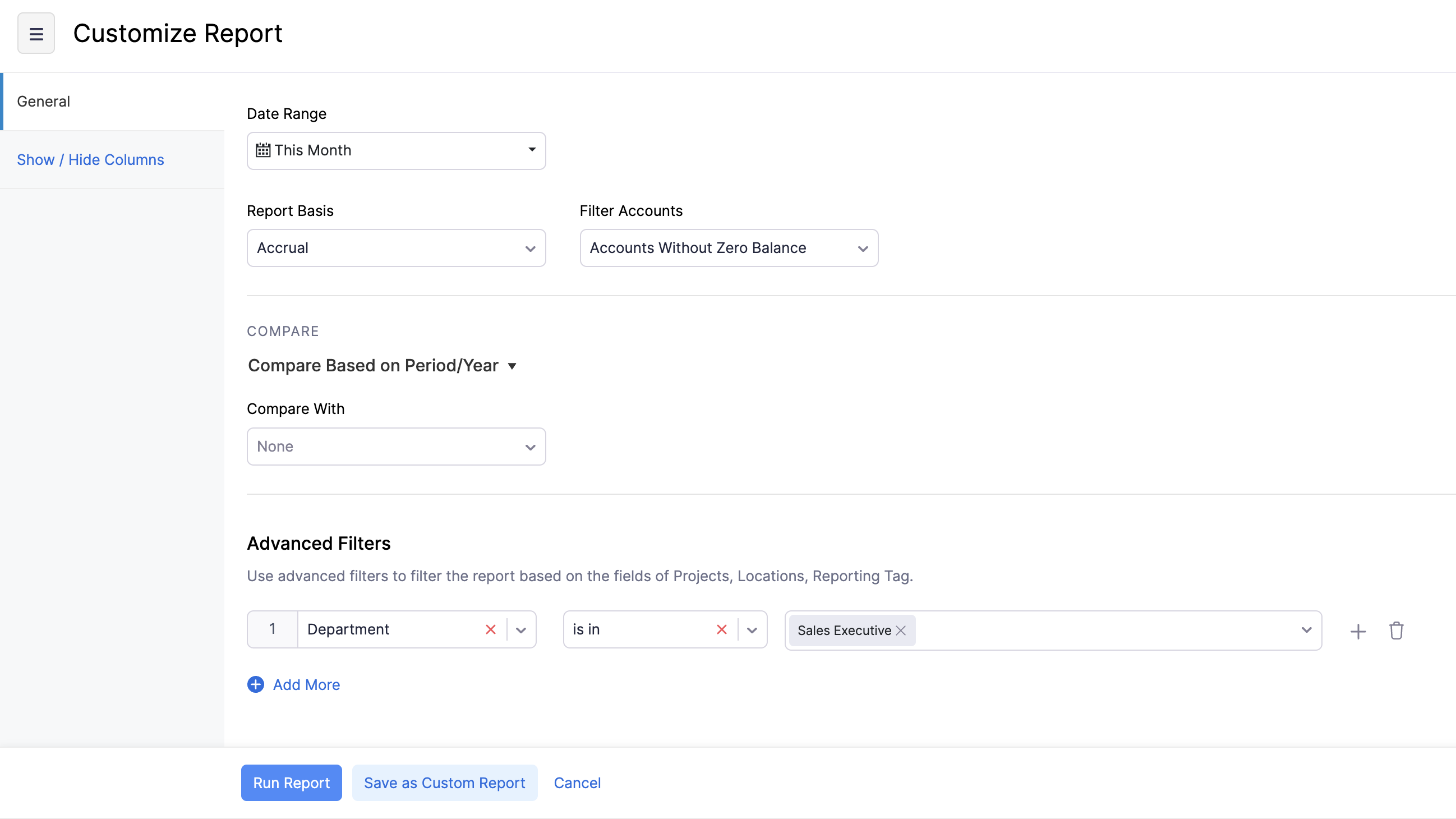
Task: Click the Run Report button
Action: [x=291, y=783]
